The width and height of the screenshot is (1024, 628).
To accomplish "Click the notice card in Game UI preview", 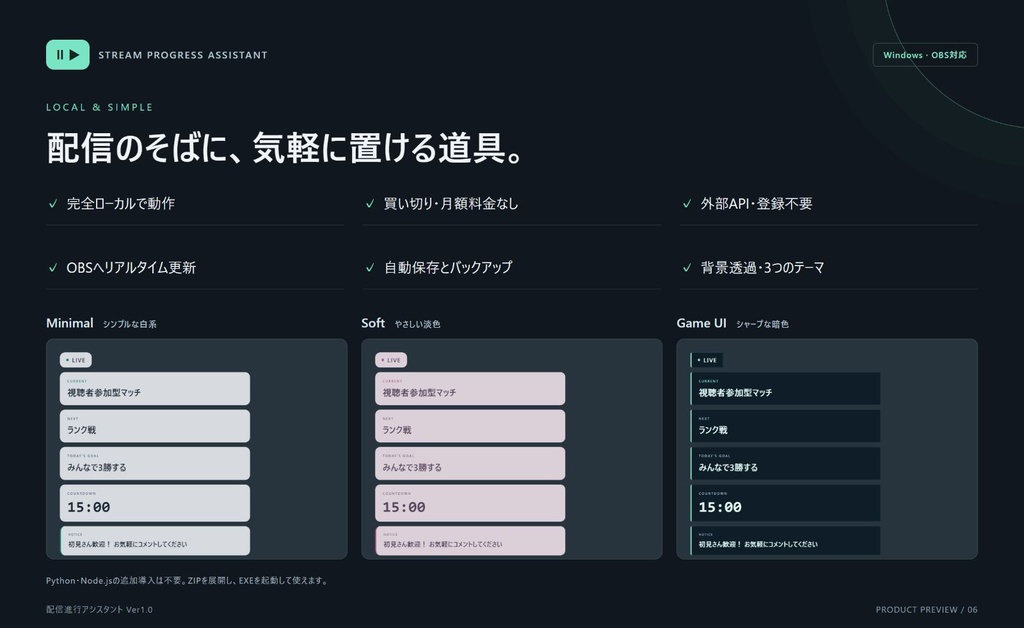I will (x=786, y=541).
